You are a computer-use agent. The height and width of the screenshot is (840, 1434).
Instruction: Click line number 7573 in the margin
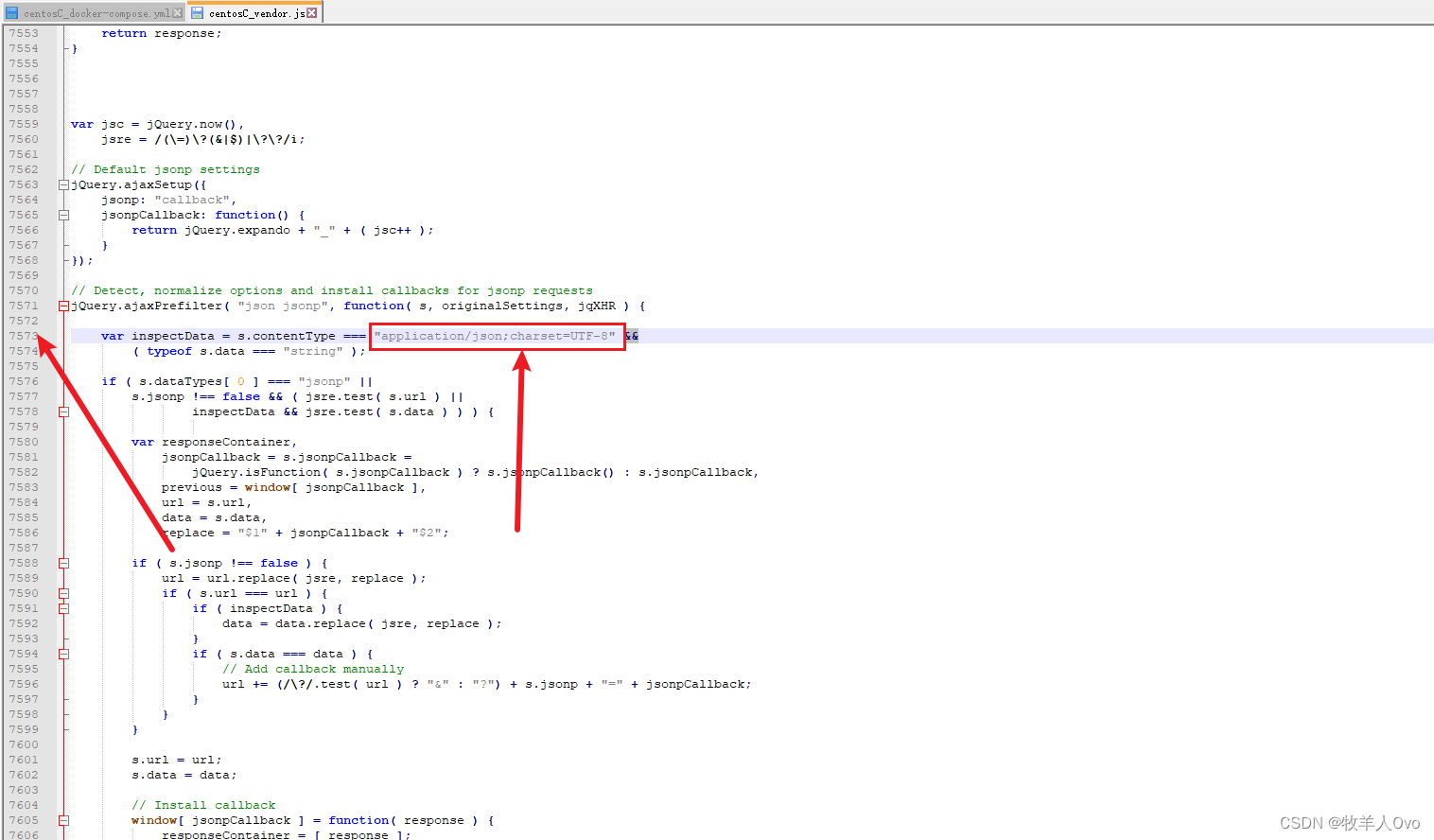[x=24, y=336]
